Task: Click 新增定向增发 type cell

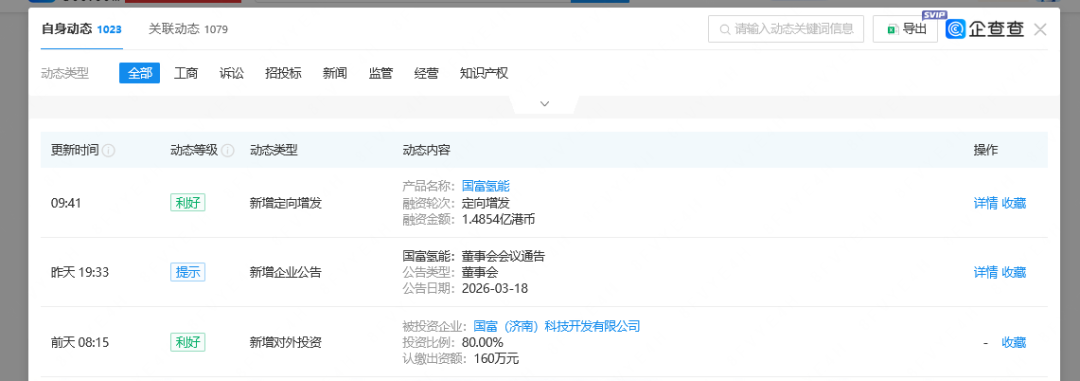Action: 286,203
